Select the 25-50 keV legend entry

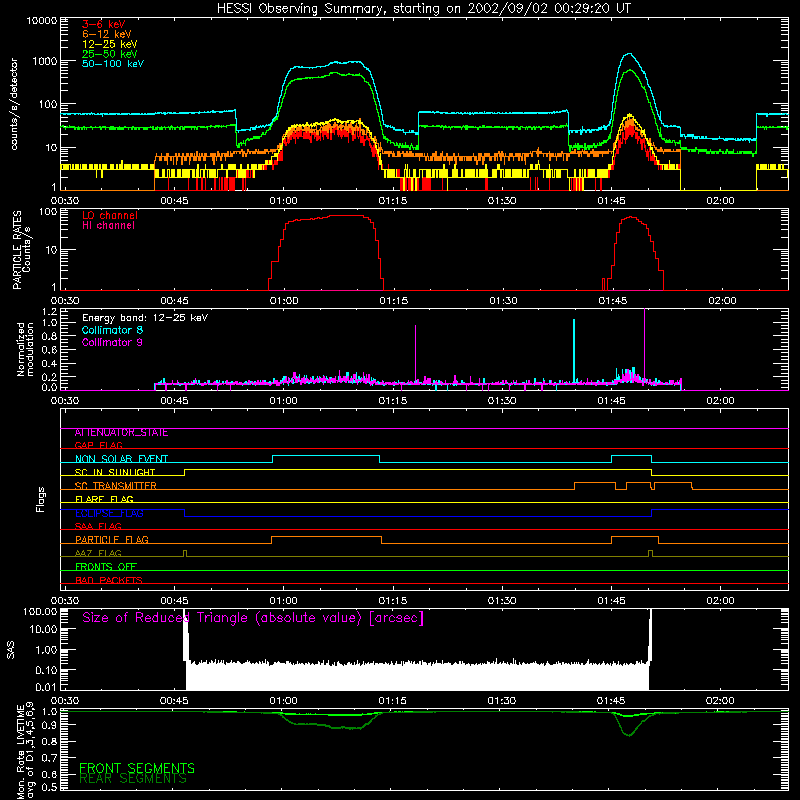click(x=110, y=54)
